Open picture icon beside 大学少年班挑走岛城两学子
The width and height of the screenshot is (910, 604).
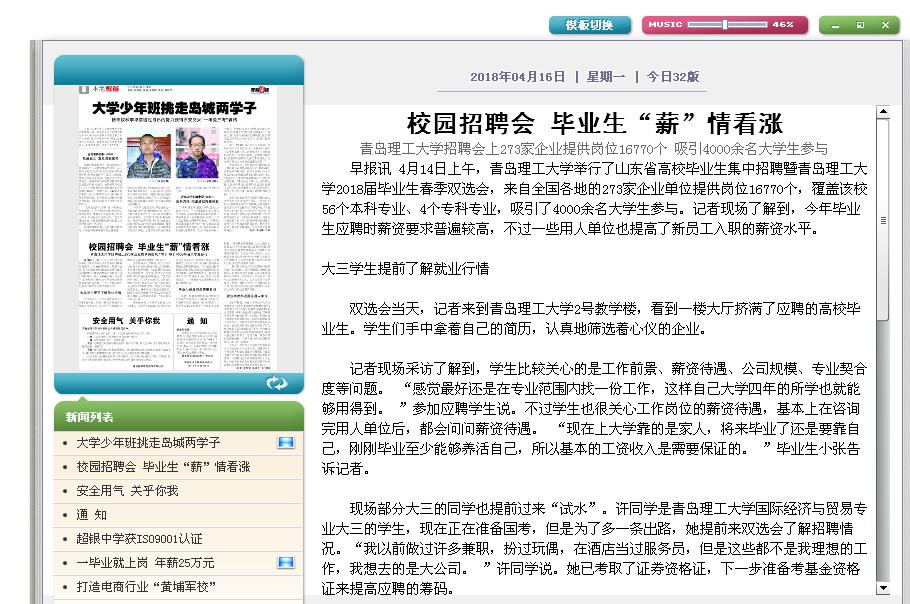286,442
